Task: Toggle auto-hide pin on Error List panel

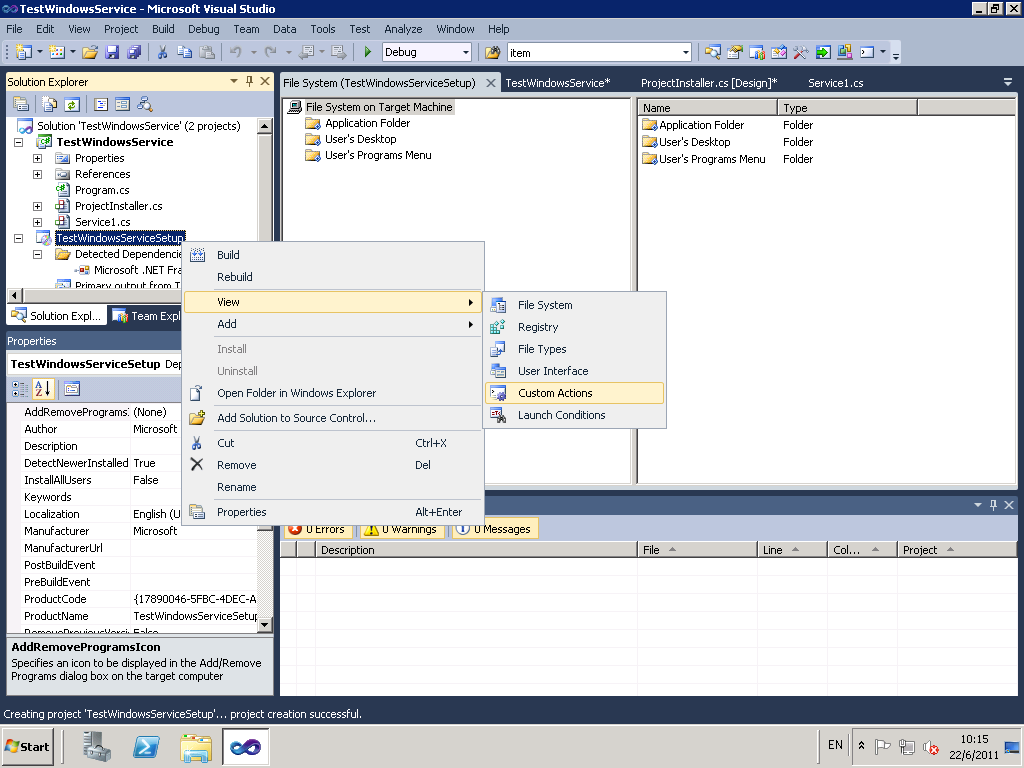Action: pyautogui.click(x=993, y=505)
